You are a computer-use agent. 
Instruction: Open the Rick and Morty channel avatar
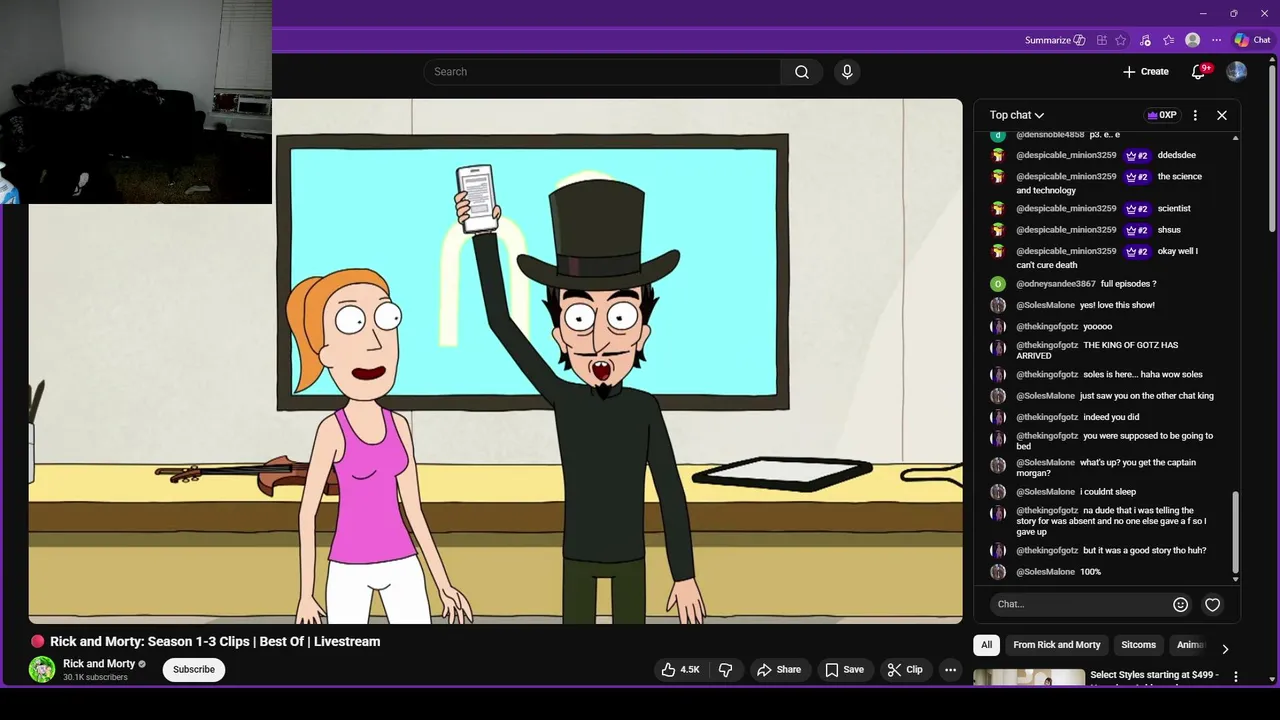tap(42, 670)
